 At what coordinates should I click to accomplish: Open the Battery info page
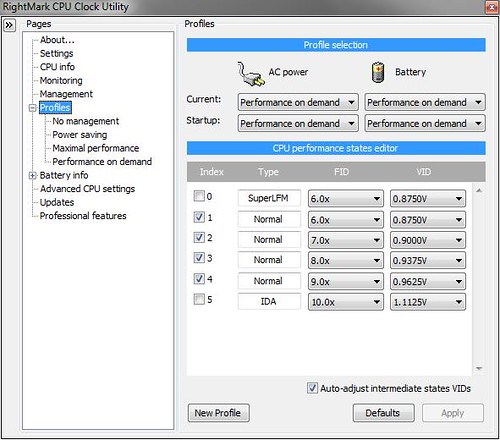tap(64, 175)
